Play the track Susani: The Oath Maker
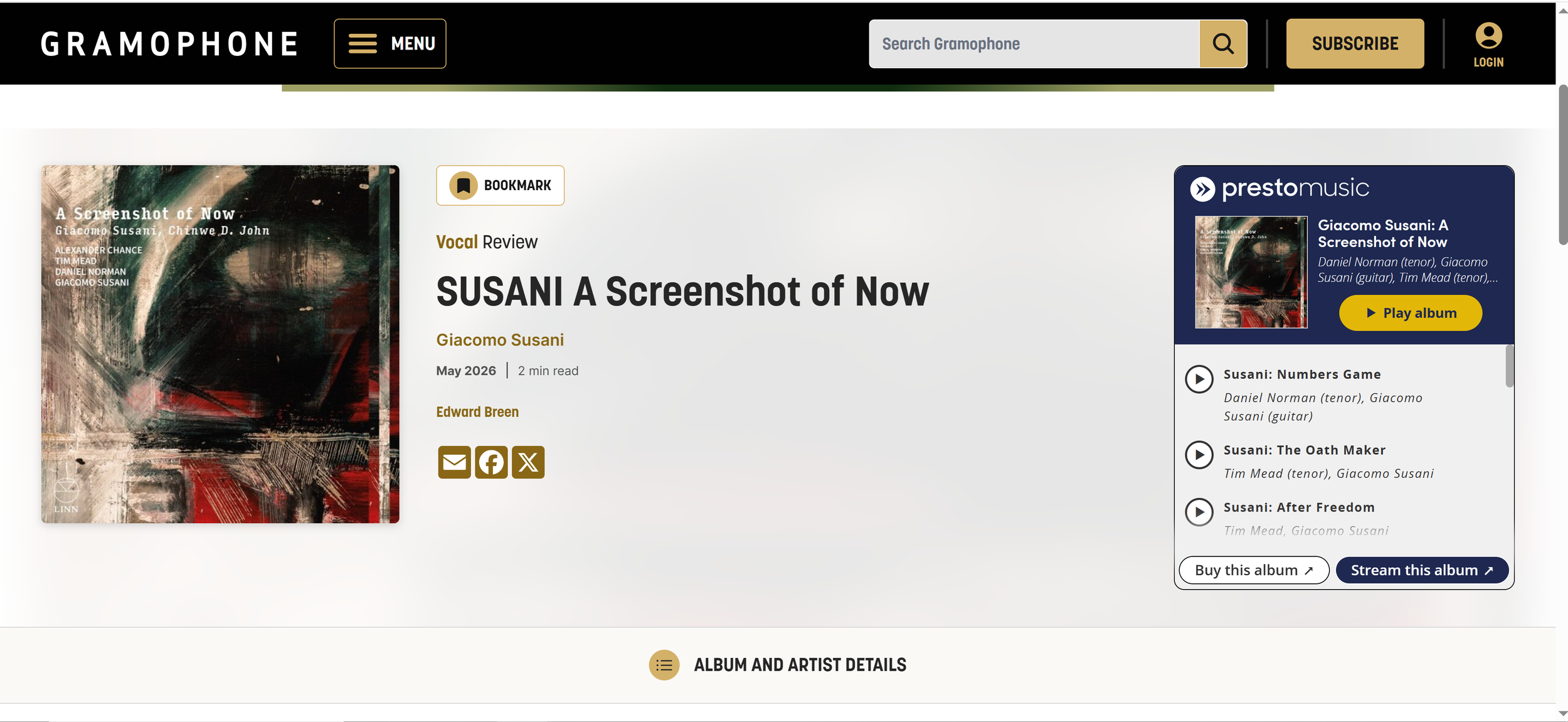Image resolution: width=1568 pixels, height=722 pixels. click(x=1199, y=455)
